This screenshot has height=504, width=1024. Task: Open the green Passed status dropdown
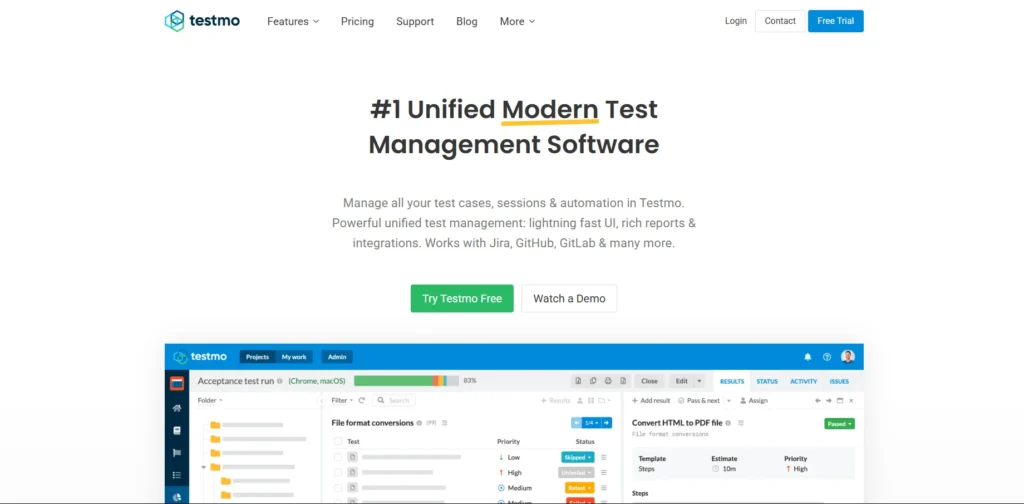click(x=839, y=424)
